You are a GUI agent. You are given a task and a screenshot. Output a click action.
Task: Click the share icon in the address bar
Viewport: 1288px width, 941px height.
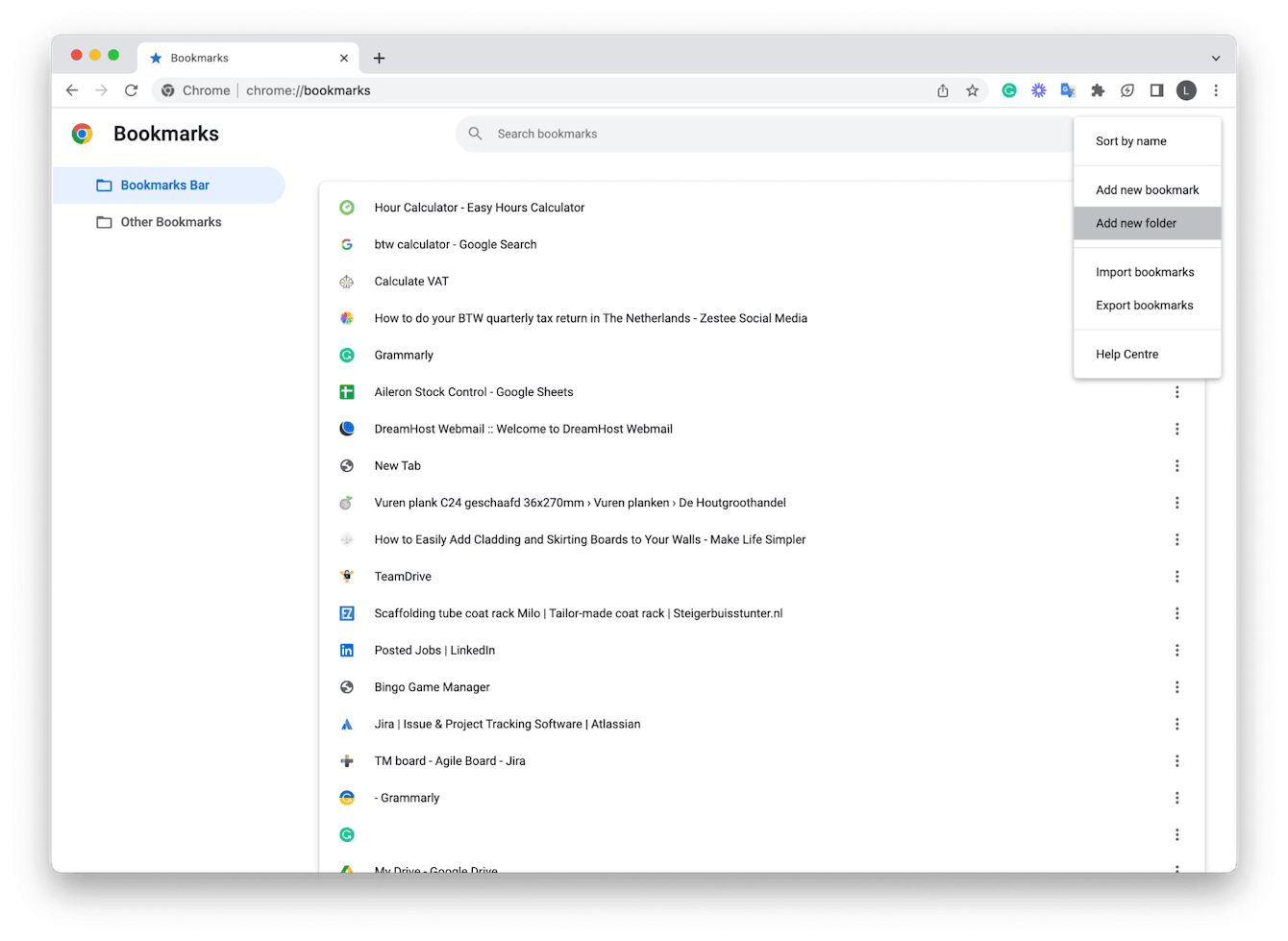coord(942,89)
